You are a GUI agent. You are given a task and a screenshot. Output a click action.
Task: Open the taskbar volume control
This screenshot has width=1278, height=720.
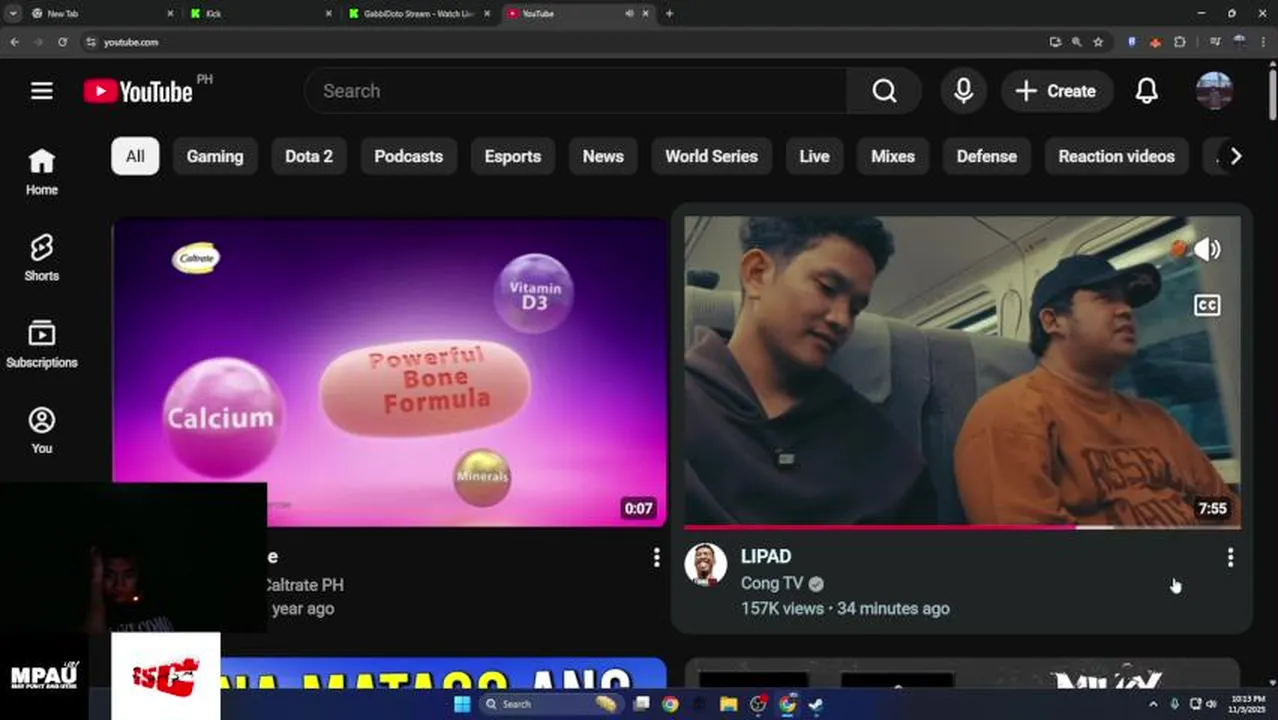[1211, 704]
